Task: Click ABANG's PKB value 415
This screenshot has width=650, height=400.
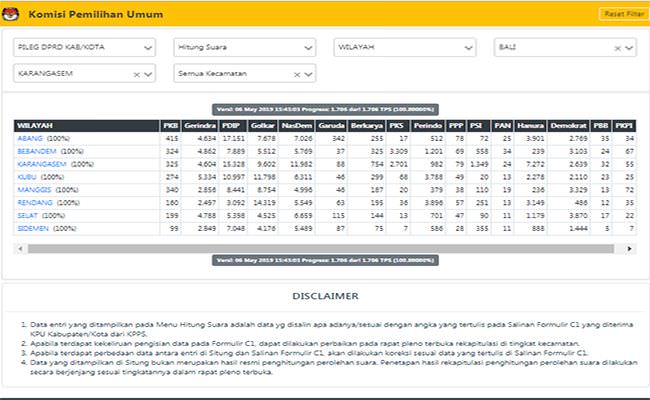Action: (x=172, y=138)
